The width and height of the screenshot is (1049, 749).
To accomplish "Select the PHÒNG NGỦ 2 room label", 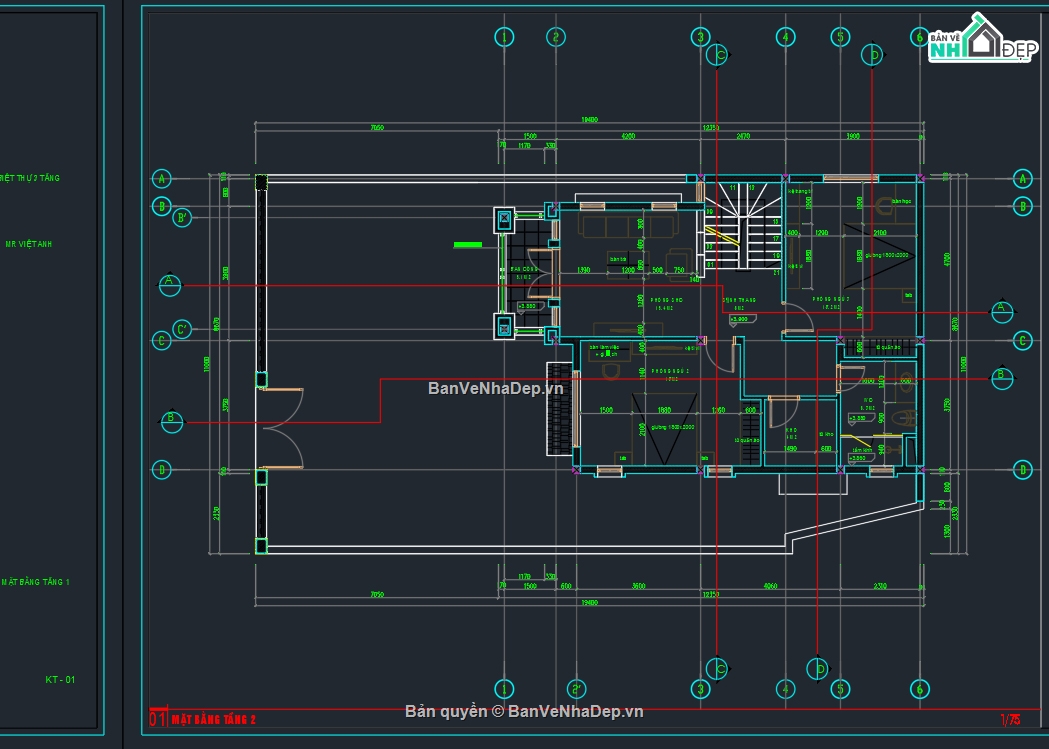I will coord(670,371).
